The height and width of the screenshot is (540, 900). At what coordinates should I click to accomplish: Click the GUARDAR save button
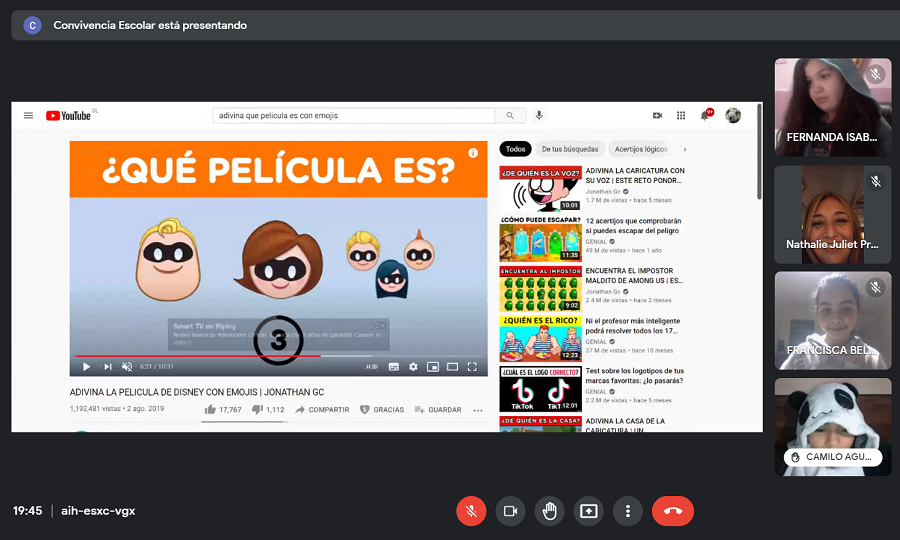click(x=438, y=410)
